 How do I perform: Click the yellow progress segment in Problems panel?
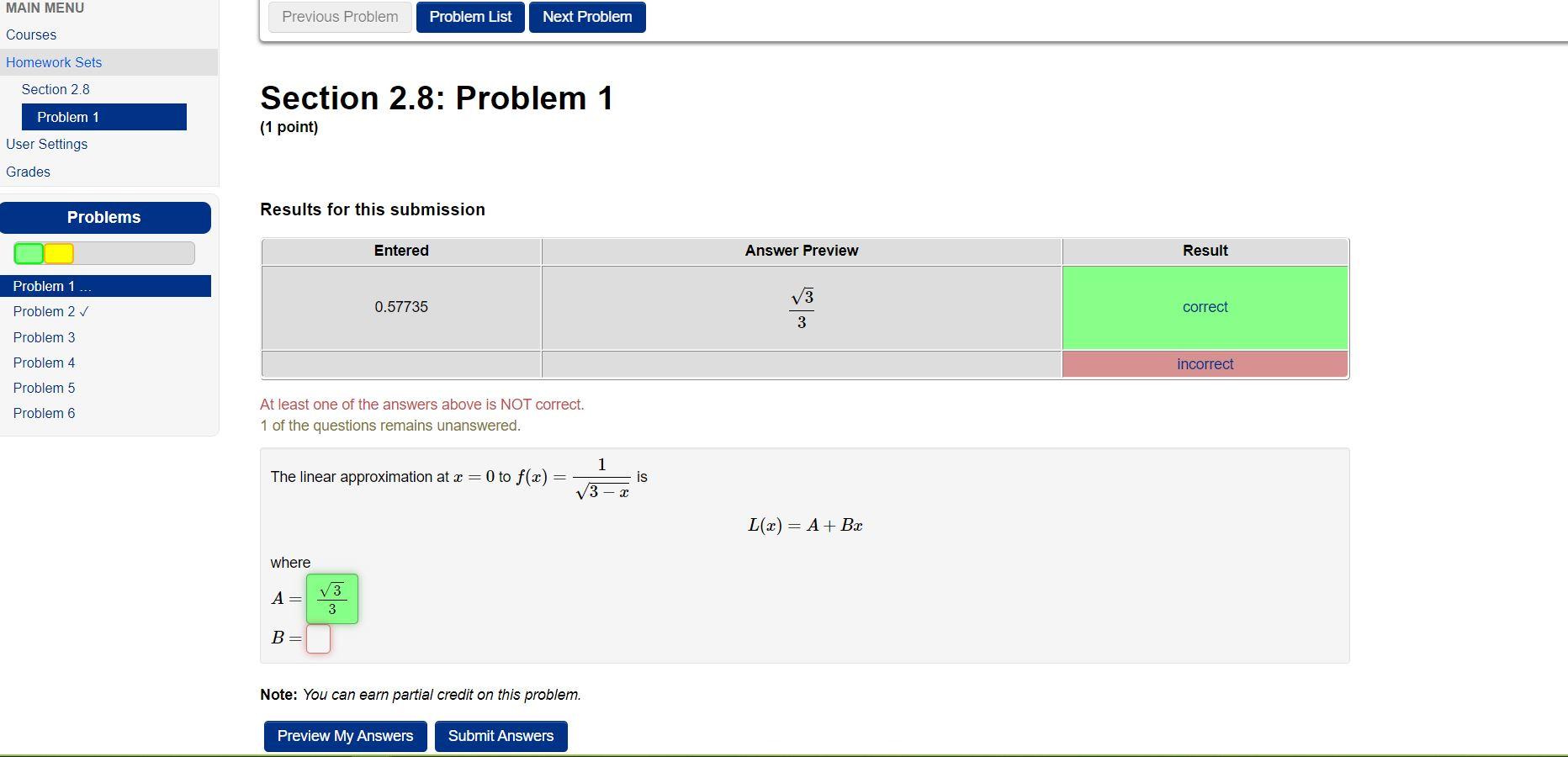pyautogui.click(x=57, y=252)
